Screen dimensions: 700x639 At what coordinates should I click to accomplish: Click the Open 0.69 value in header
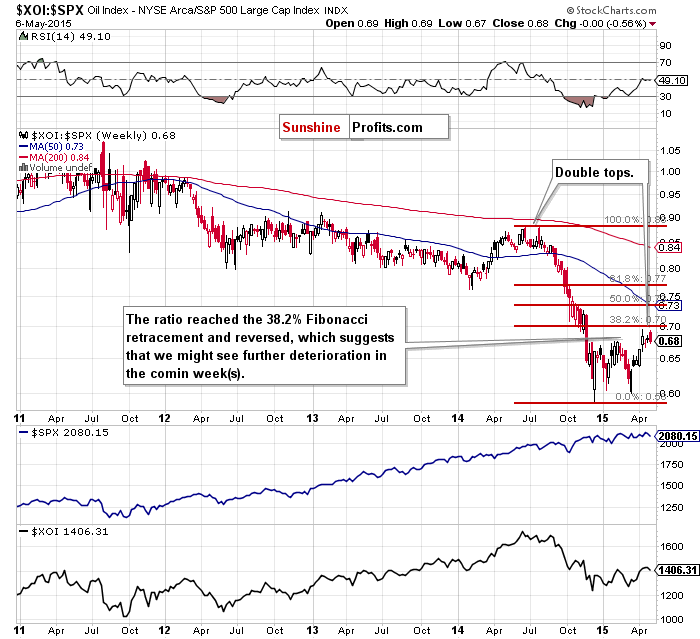click(x=352, y=24)
